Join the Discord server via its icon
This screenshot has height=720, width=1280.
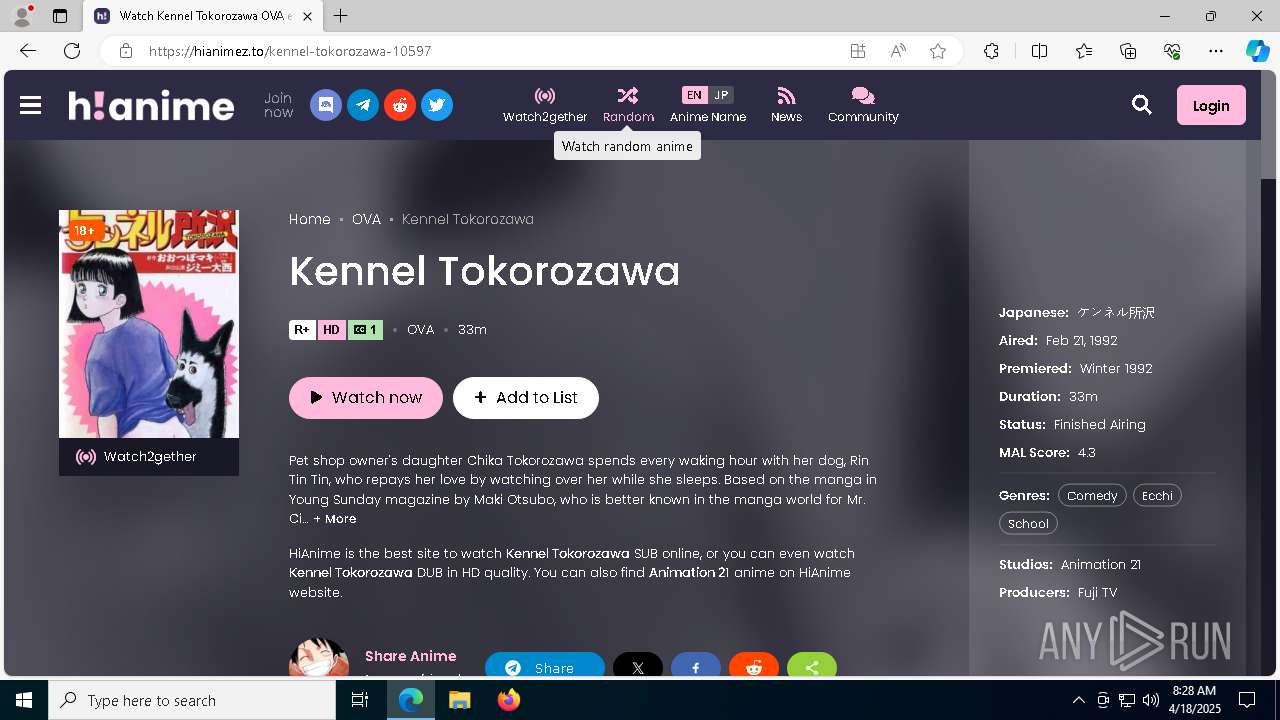(x=326, y=105)
